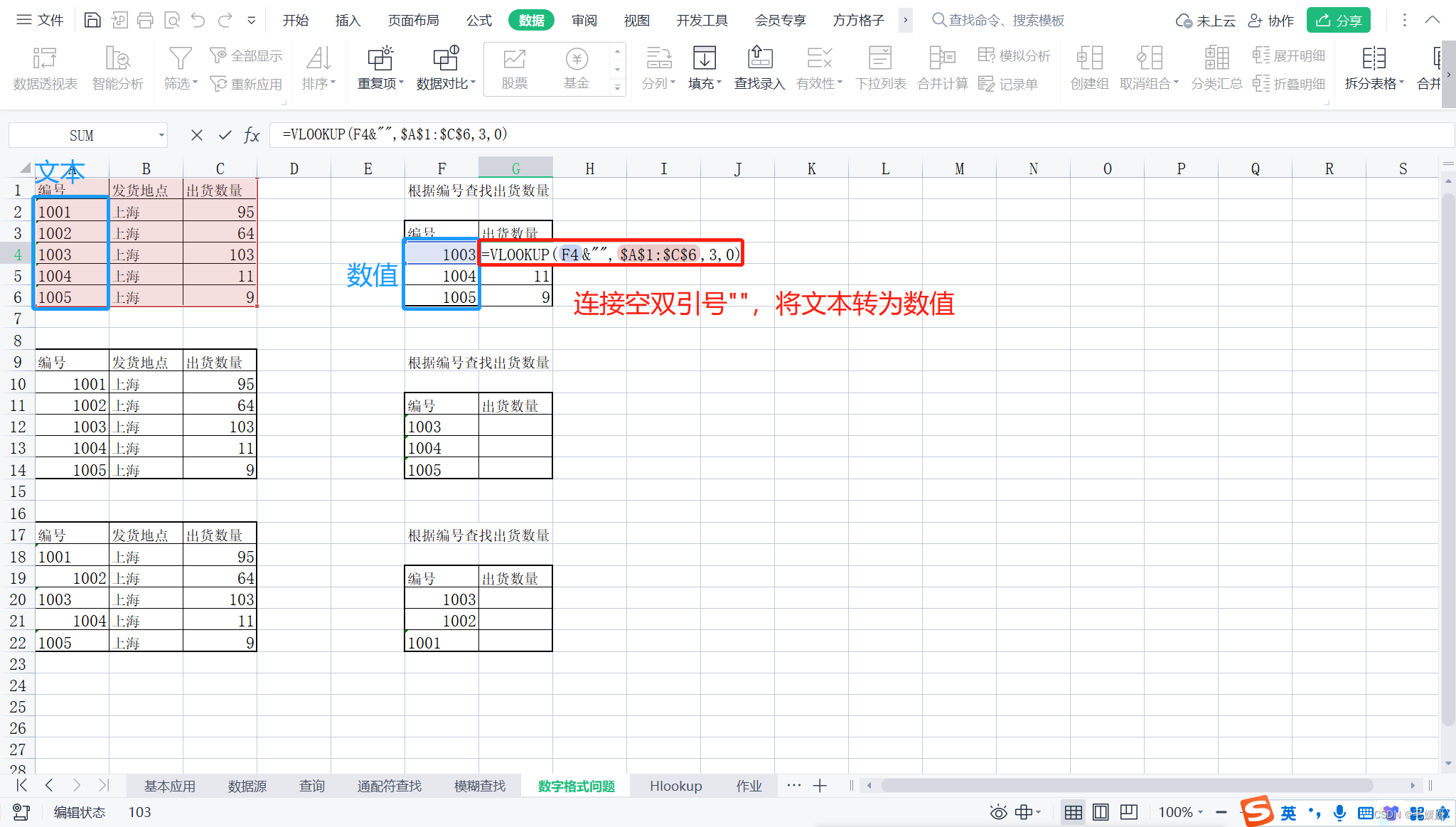Open 智能分析 smart analysis tool
The height and width of the screenshot is (827, 1456).
[x=117, y=68]
